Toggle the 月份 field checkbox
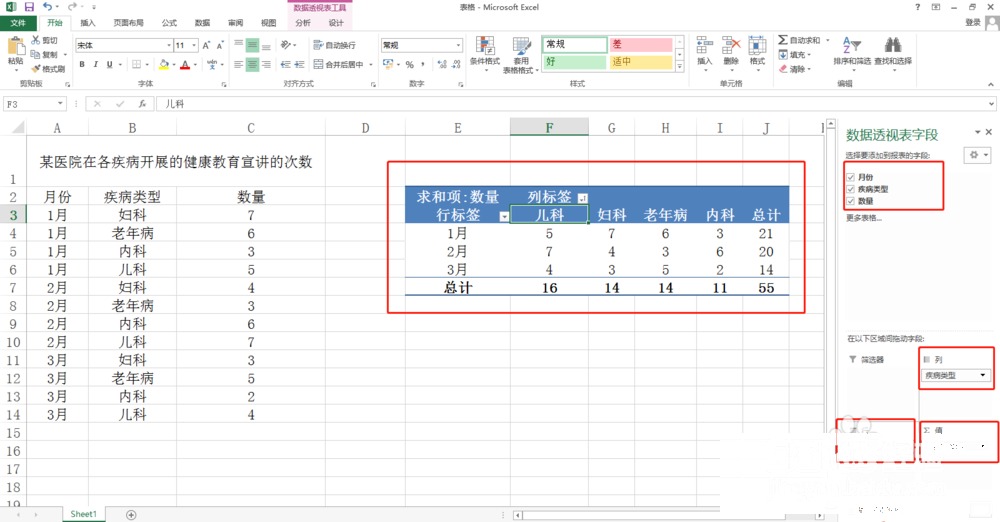The image size is (1000, 522). (x=850, y=177)
